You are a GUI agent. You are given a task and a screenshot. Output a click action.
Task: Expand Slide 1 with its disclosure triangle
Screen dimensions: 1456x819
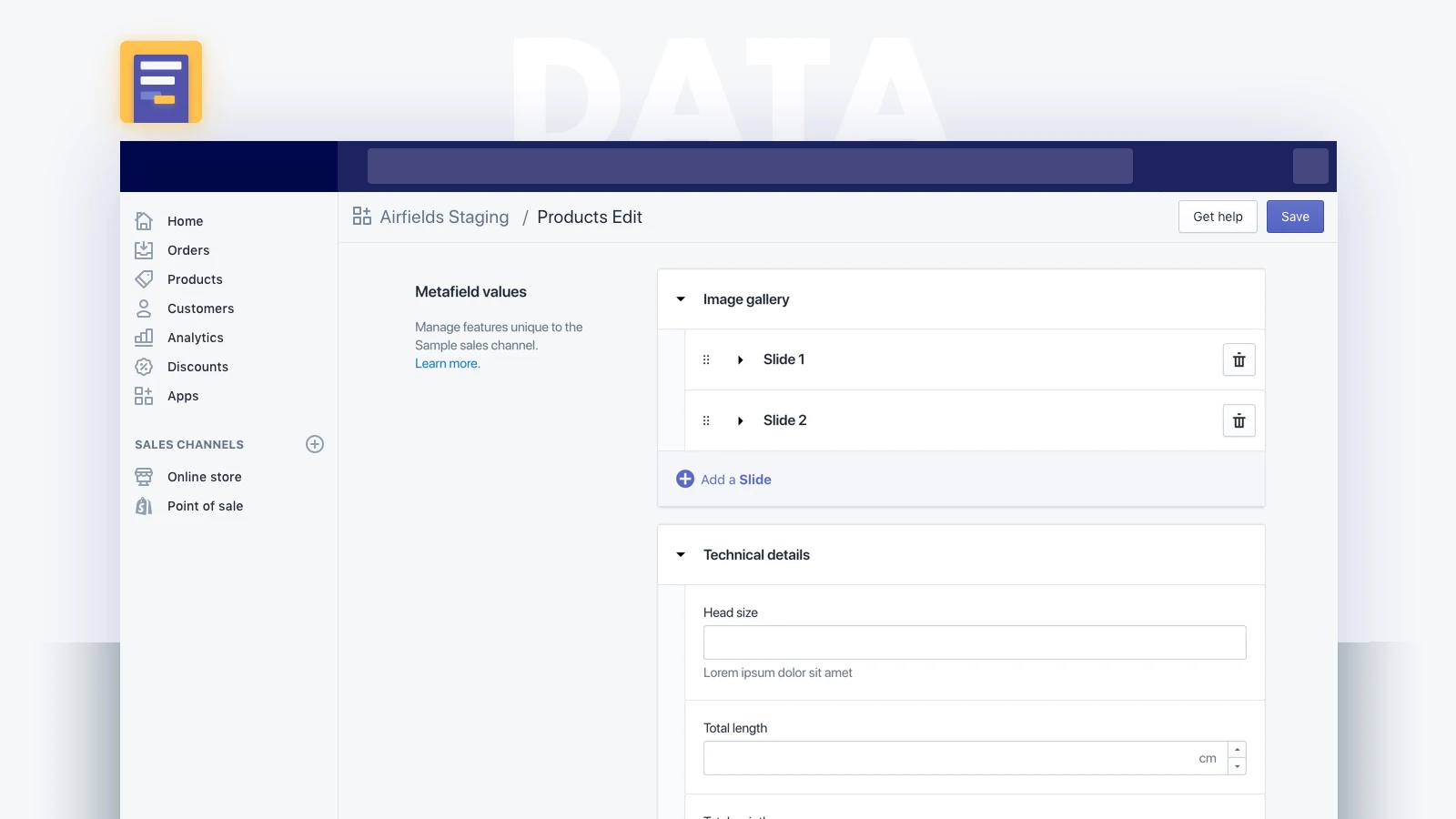tap(740, 359)
